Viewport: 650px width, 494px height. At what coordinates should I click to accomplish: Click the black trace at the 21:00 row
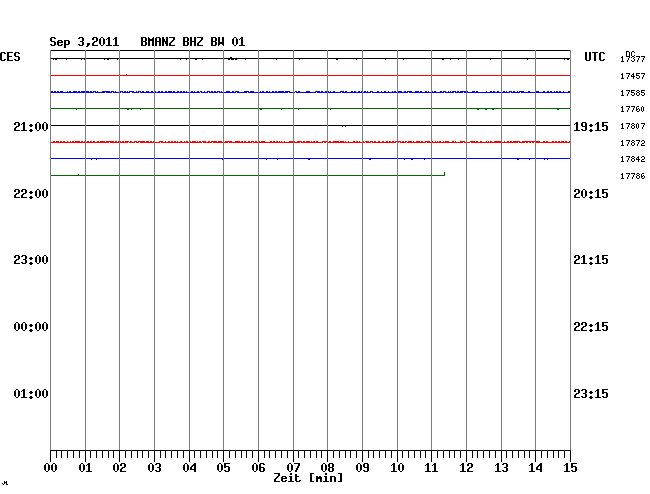(310, 125)
